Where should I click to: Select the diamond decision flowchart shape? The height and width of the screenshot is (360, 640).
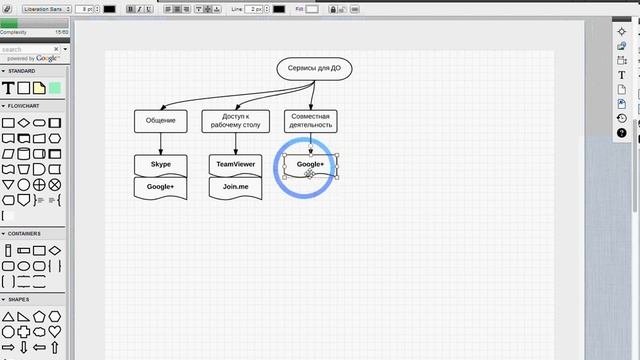[x=24, y=122]
